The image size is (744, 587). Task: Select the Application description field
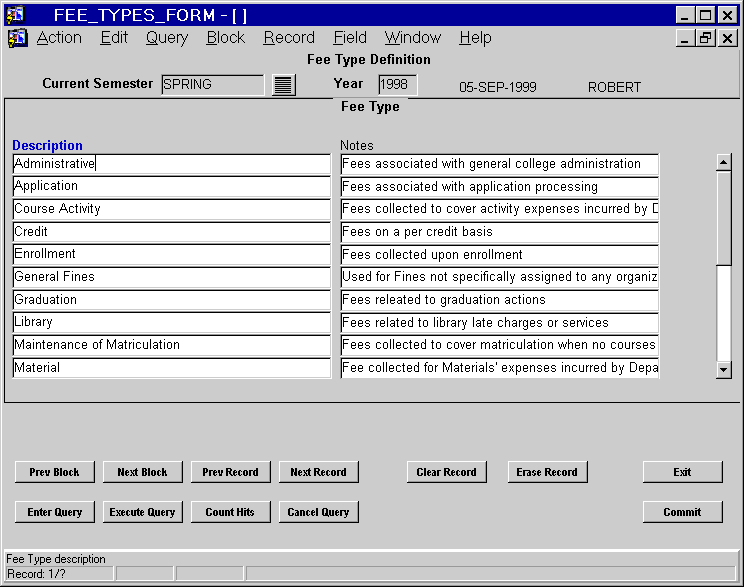(x=171, y=186)
